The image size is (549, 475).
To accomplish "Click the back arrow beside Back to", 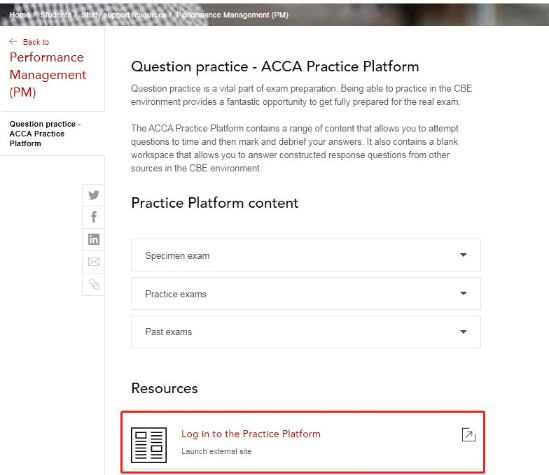I will coord(13,42).
